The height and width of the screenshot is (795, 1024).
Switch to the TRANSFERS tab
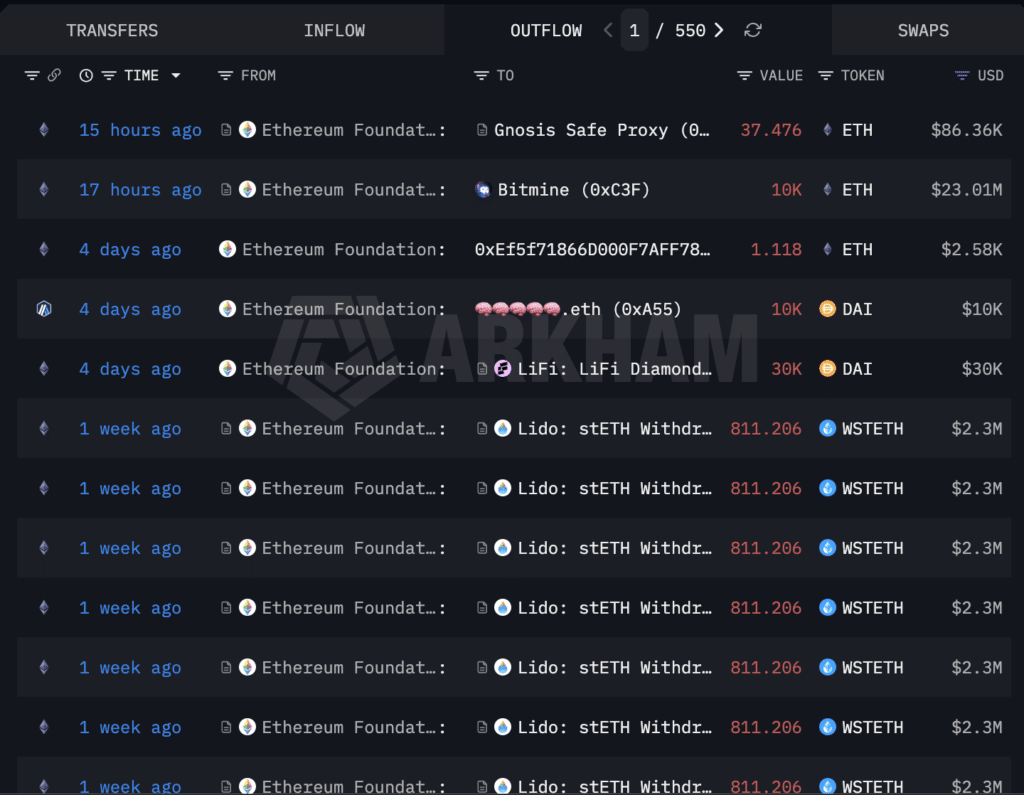pyautogui.click(x=112, y=31)
